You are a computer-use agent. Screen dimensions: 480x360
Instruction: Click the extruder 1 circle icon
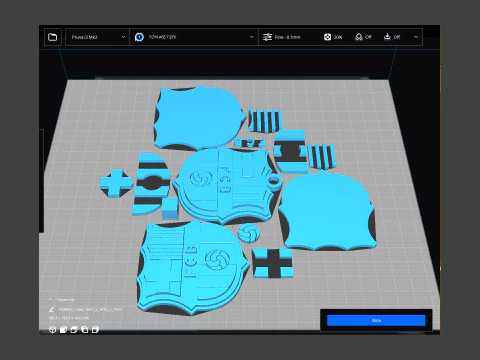(x=139, y=37)
